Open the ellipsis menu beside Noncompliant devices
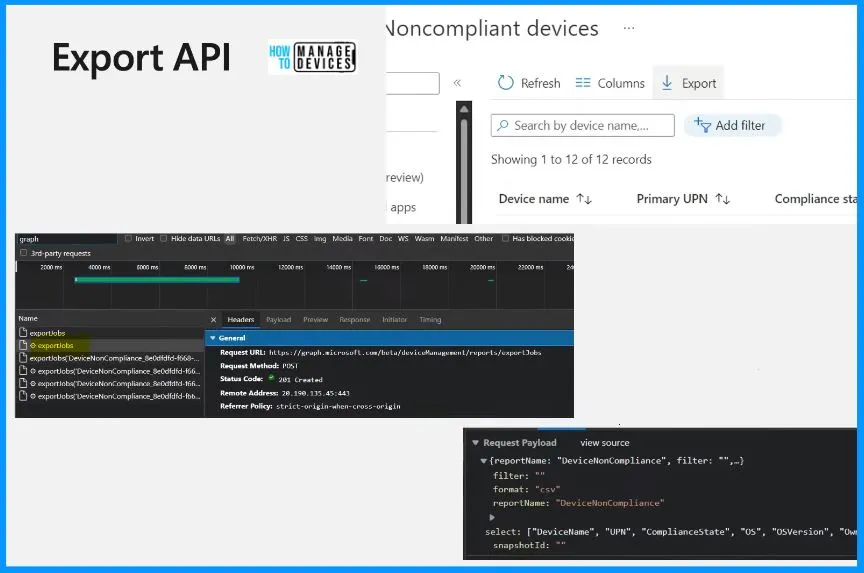The width and height of the screenshot is (864, 573). pyautogui.click(x=629, y=28)
